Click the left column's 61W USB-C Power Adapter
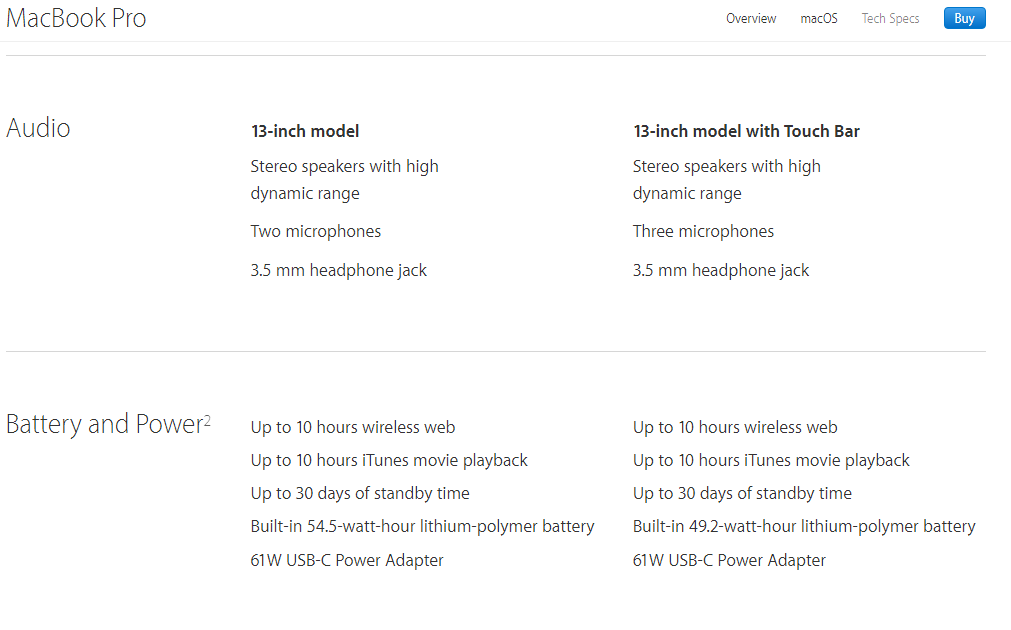1011x630 pixels. [x=347, y=560]
